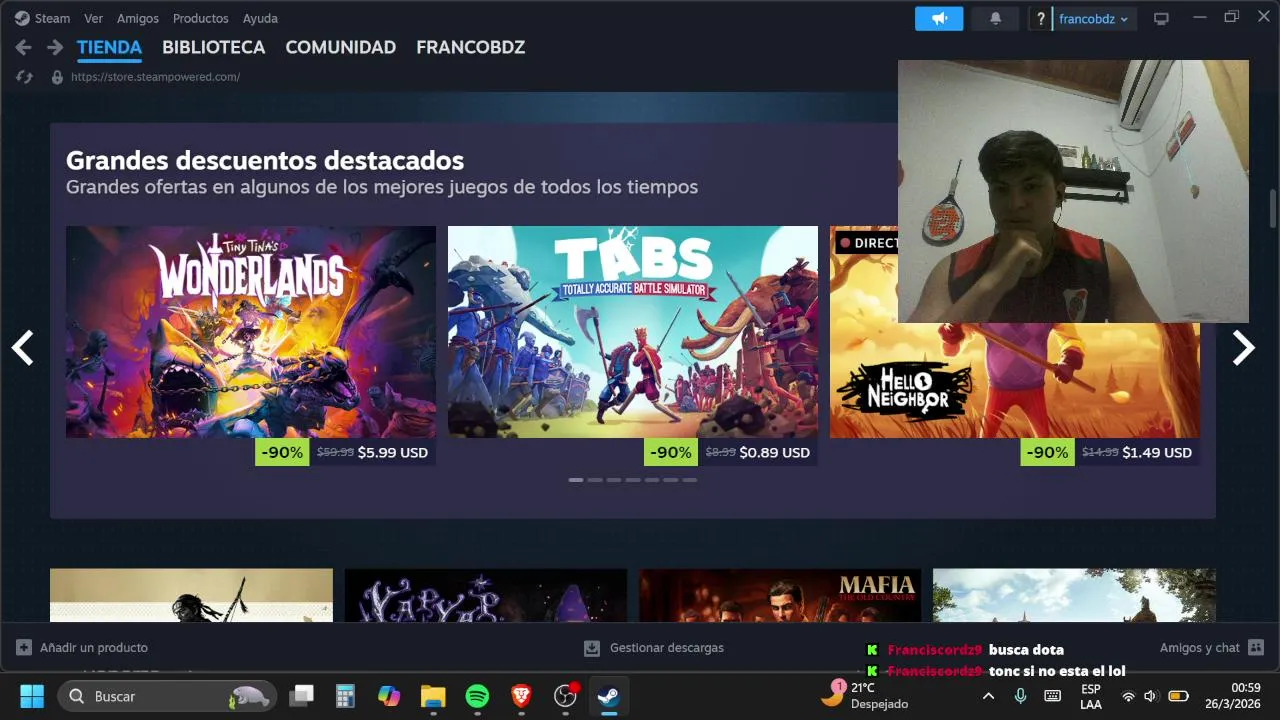Open the Productos menu
Screen dimensions: 1280x720
click(x=200, y=18)
